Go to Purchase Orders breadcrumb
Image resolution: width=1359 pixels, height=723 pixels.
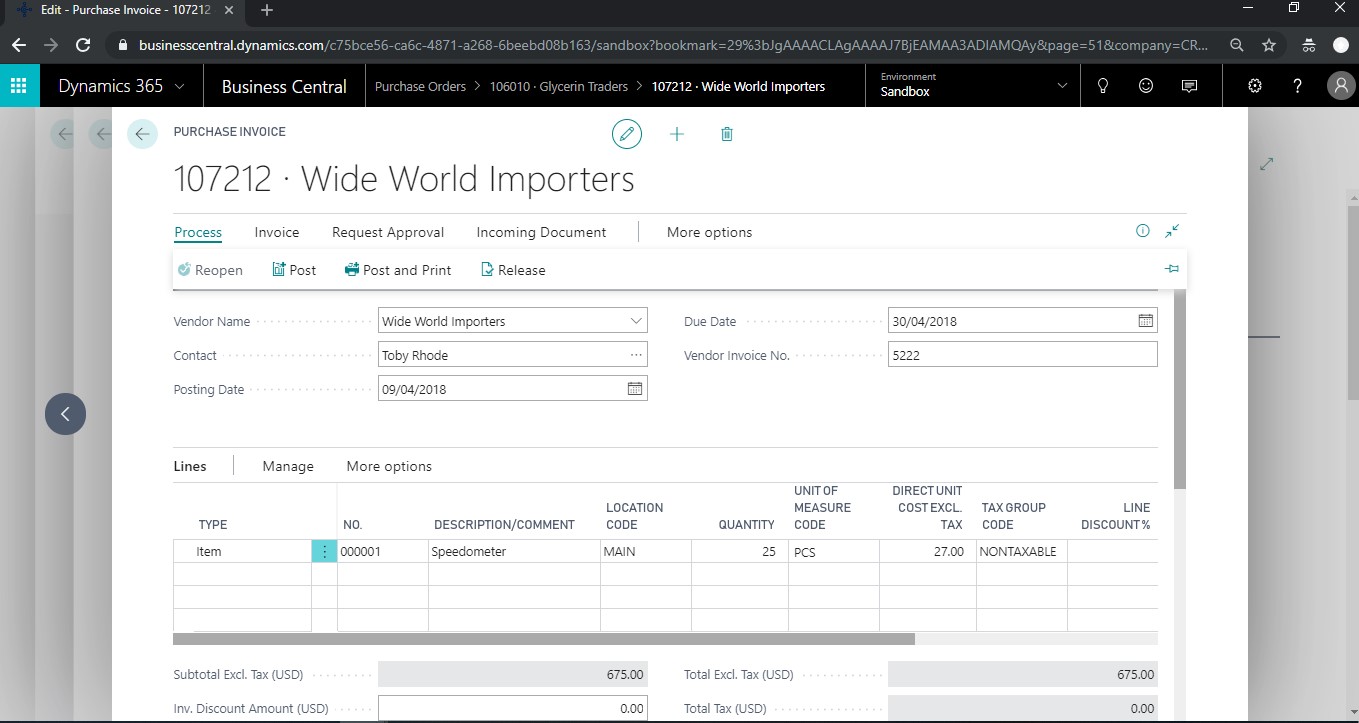[420, 86]
